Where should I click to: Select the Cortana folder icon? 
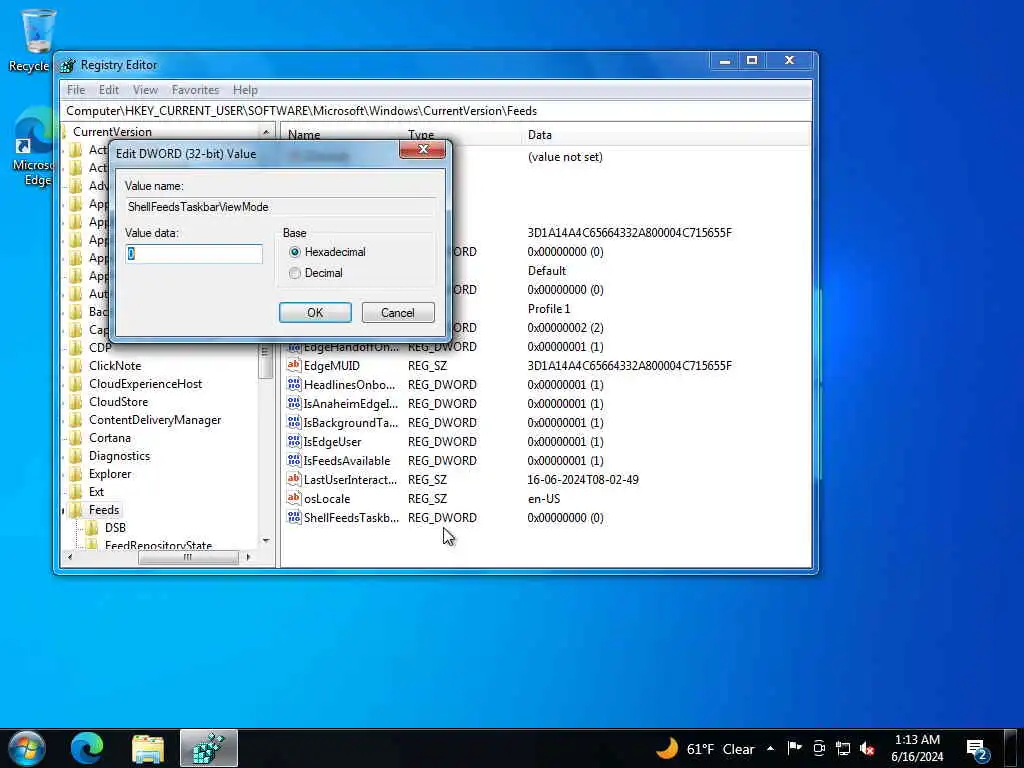(76, 438)
